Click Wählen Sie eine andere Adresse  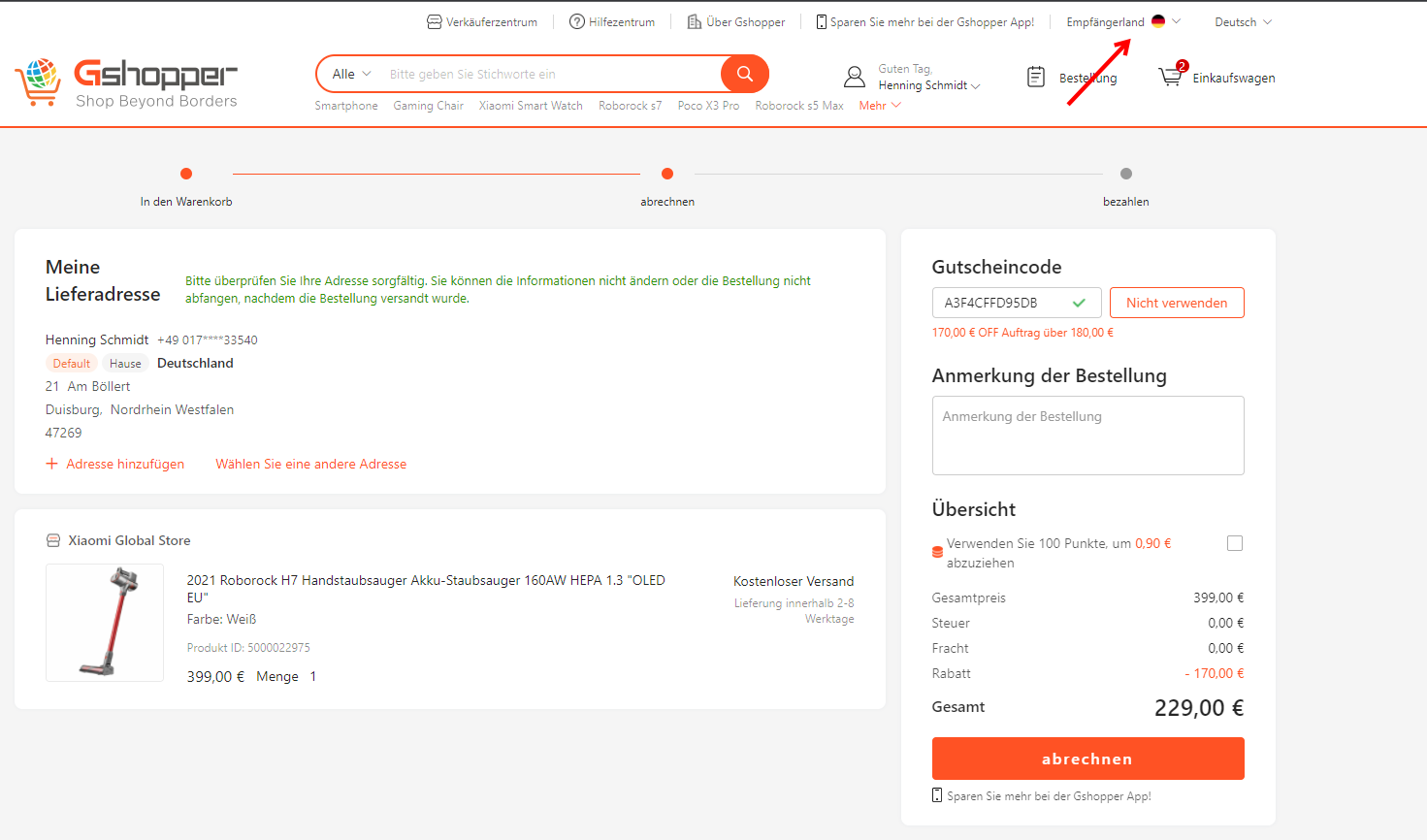click(x=310, y=464)
